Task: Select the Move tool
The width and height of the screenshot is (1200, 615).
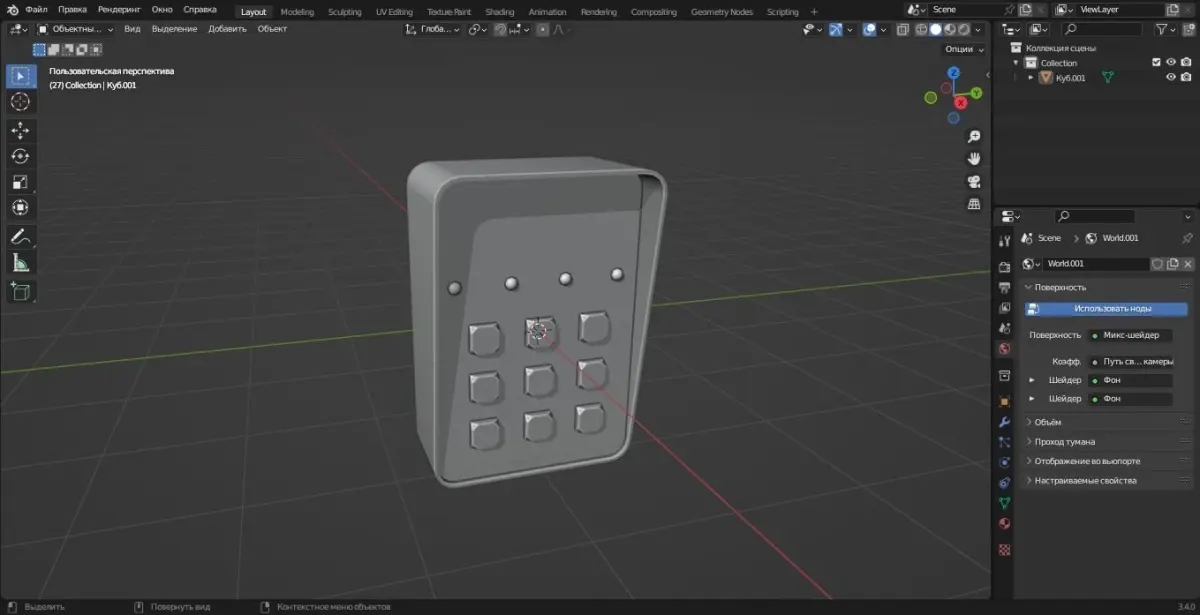Action: pos(20,130)
